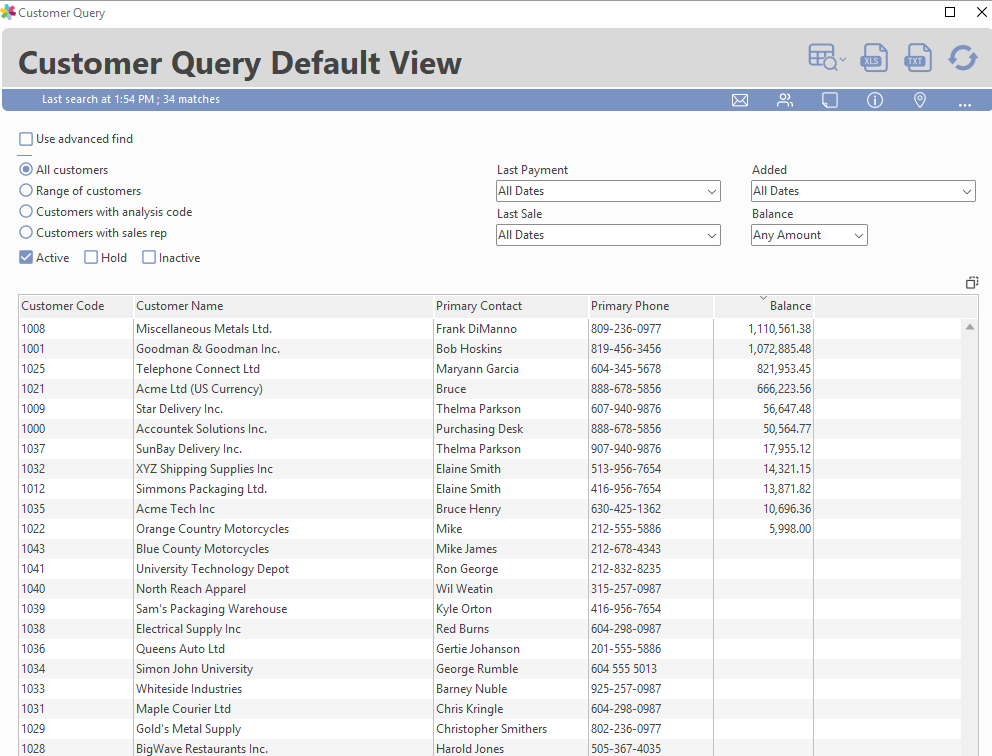Select All customers radio button

point(26,170)
